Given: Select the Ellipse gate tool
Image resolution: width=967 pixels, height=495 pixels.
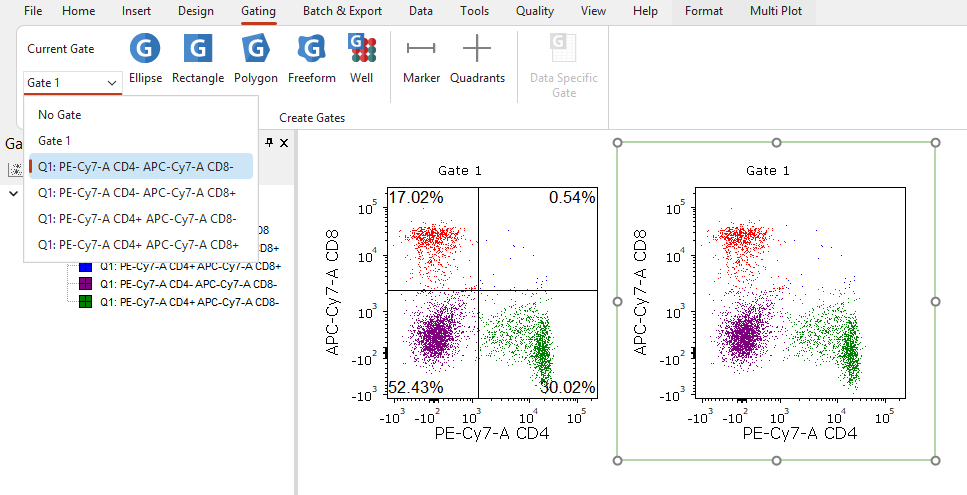Looking at the screenshot, I should point(145,58).
